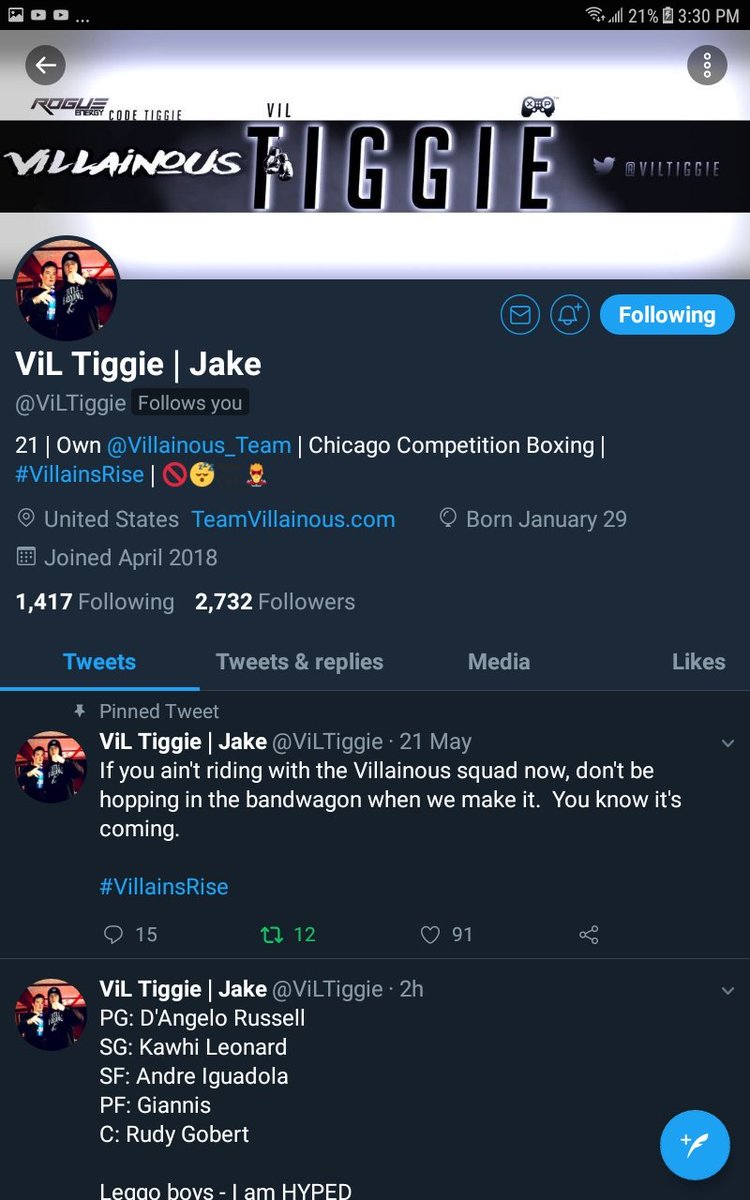Tap the back arrow icon
This screenshot has height=1200, width=750.
point(45,66)
